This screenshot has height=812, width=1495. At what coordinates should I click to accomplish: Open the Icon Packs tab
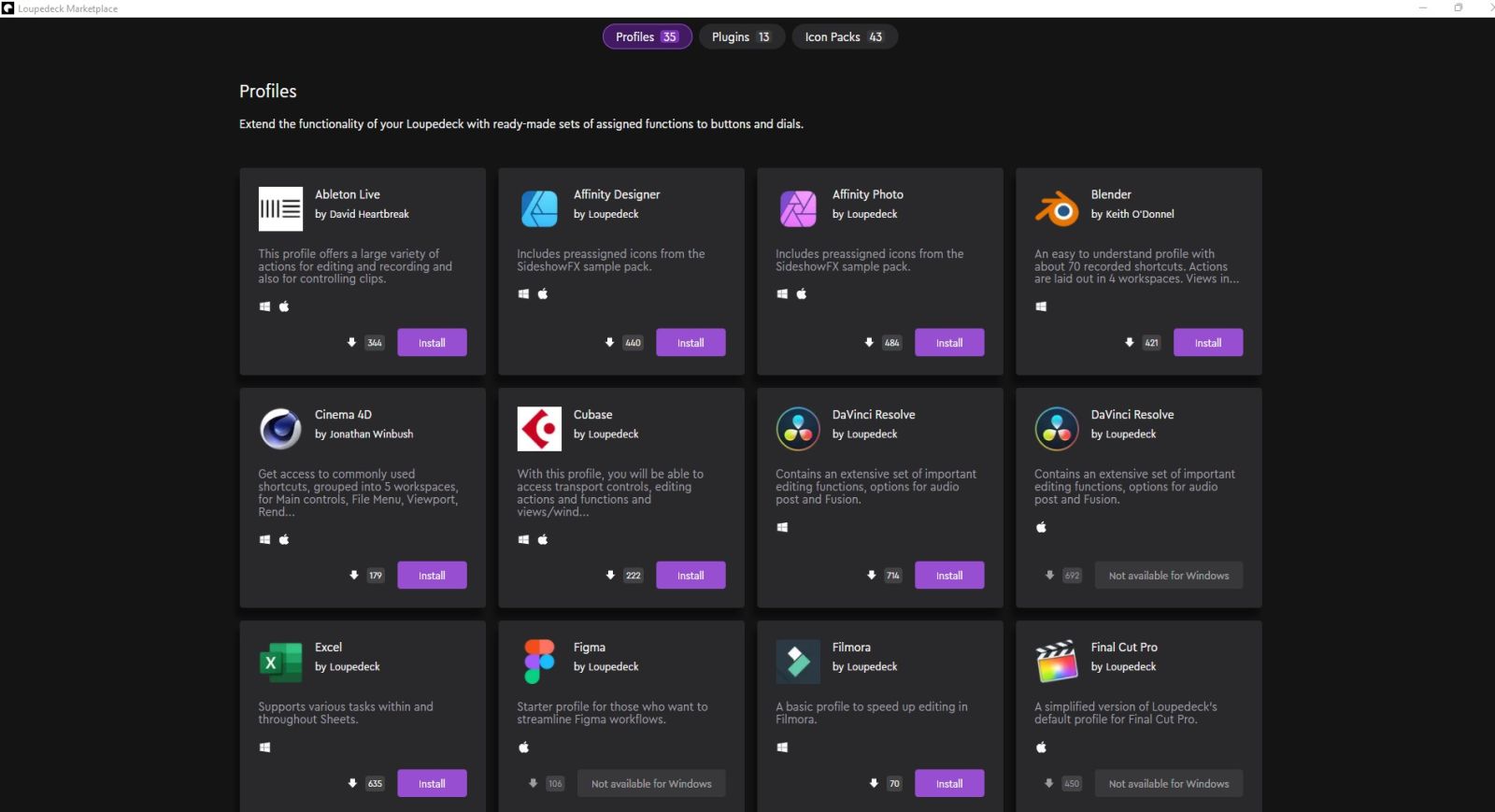point(845,36)
